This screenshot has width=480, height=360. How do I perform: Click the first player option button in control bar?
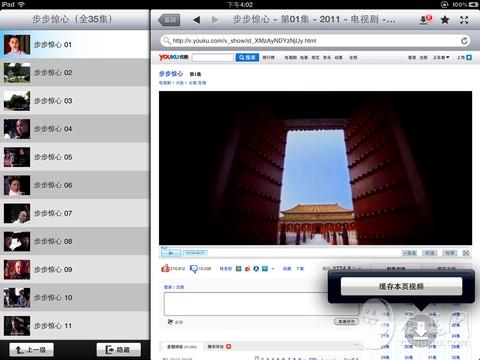point(409,253)
